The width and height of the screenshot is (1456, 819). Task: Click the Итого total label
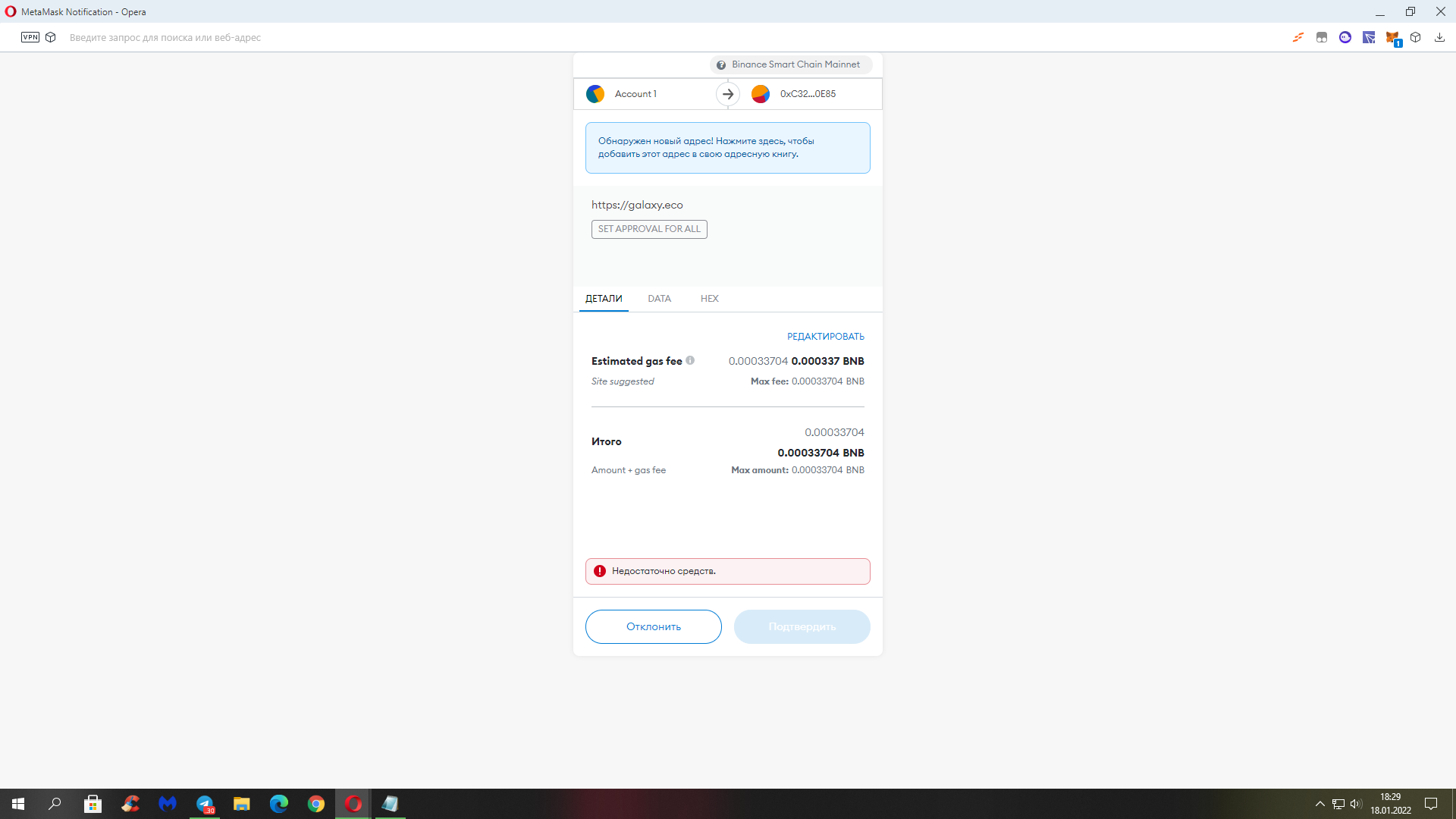pos(607,441)
